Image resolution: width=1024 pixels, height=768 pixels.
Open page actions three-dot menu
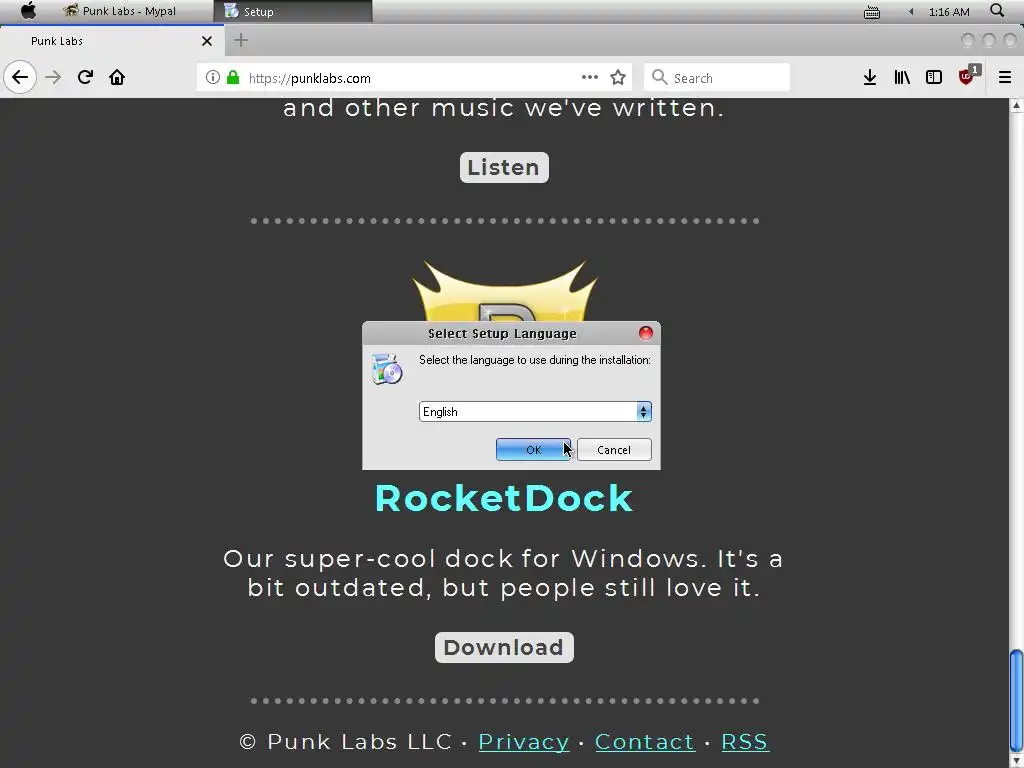[590, 77]
